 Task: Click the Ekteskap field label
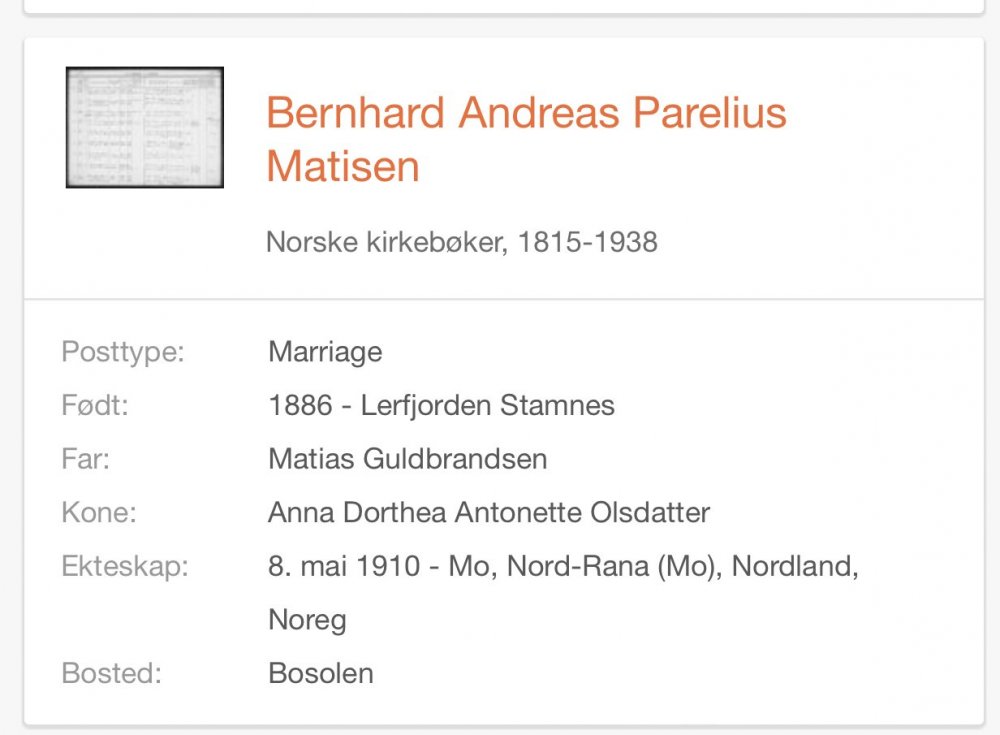[125, 566]
